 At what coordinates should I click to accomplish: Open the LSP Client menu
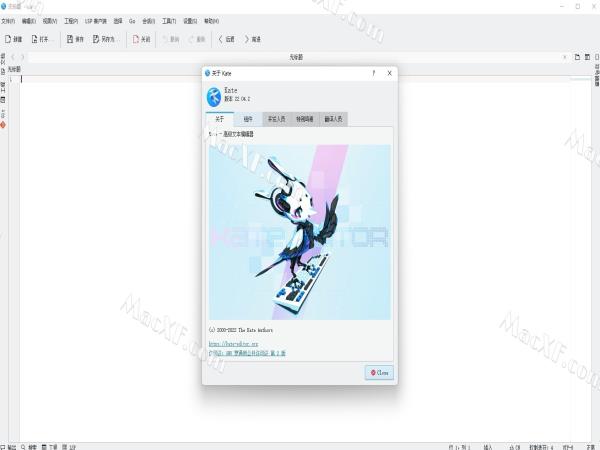[x=96, y=21]
